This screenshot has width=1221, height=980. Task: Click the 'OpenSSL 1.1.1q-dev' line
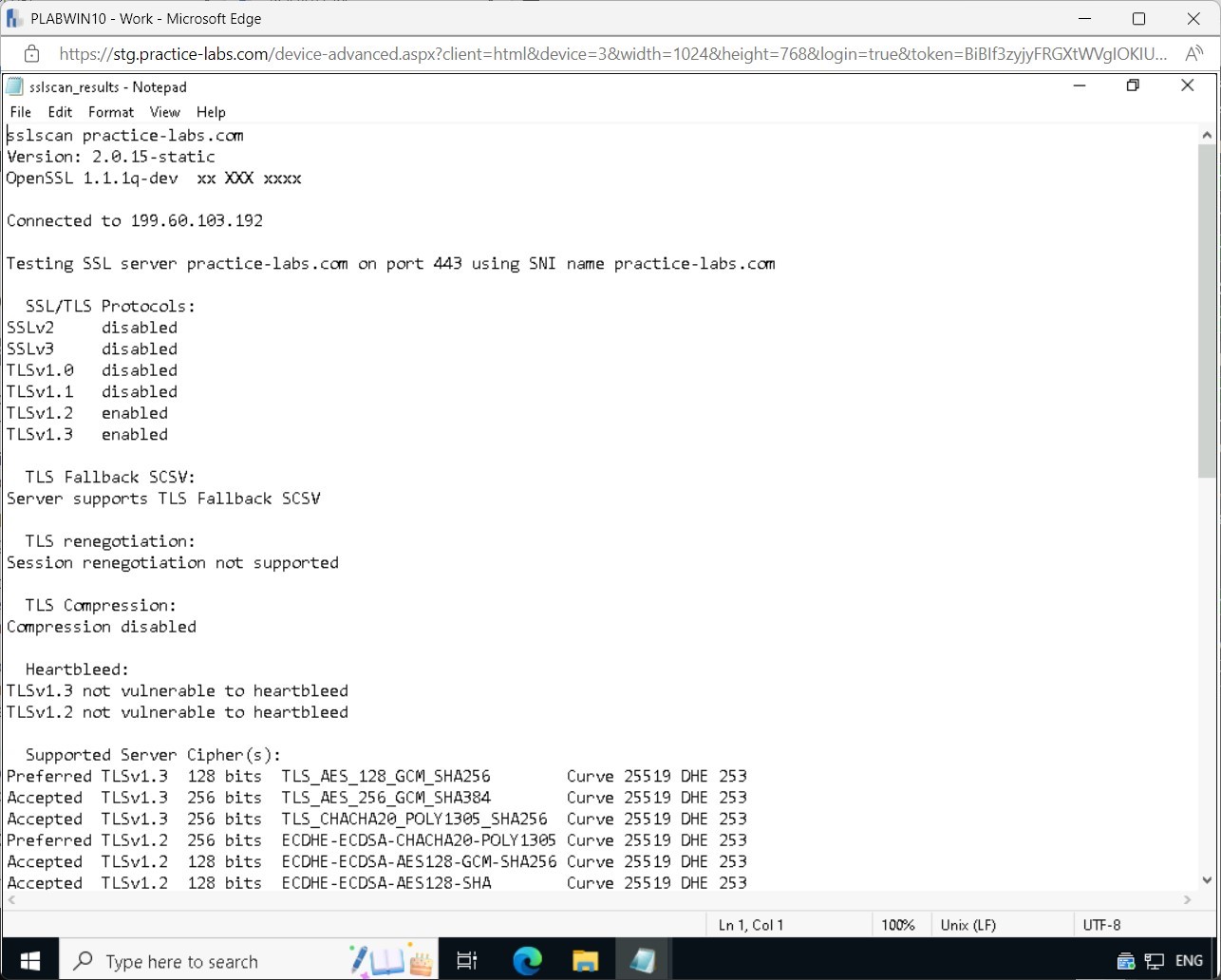(x=154, y=179)
